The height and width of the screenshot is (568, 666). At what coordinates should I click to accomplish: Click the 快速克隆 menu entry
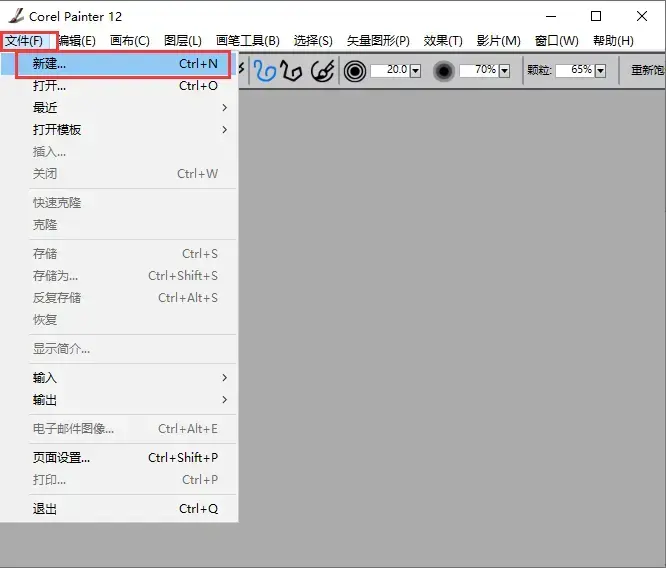click(119, 203)
